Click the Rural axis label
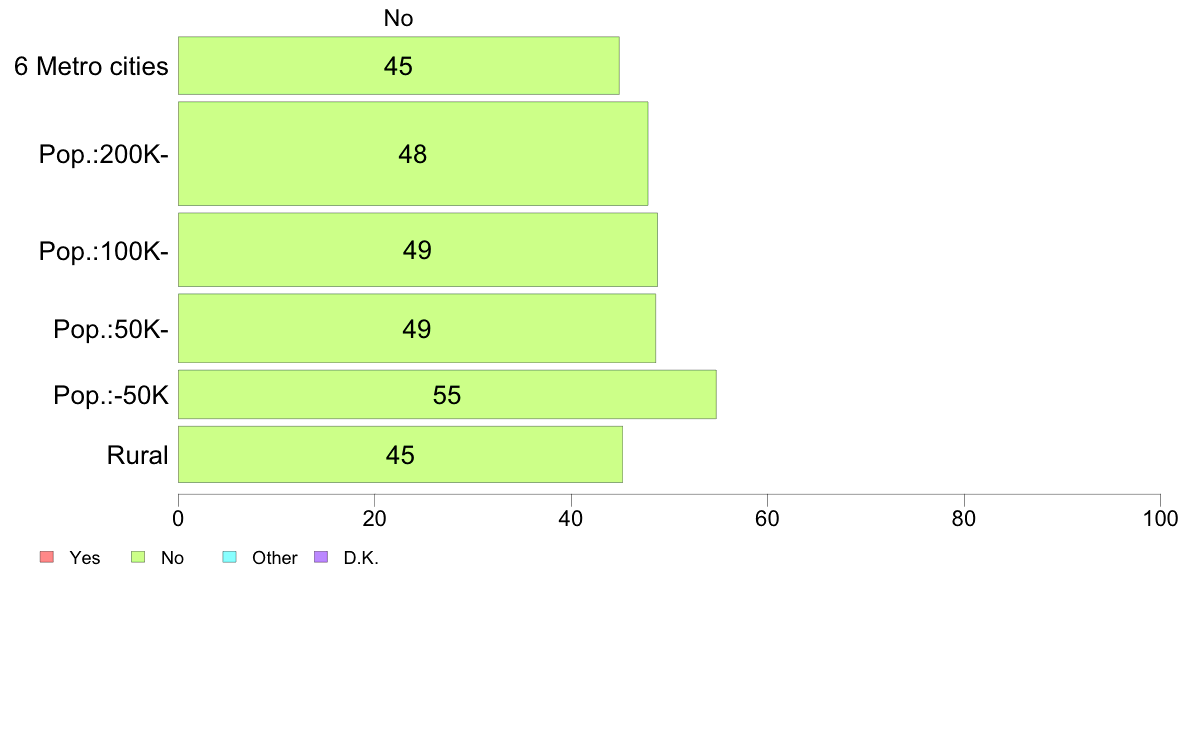 (x=137, y=456)
